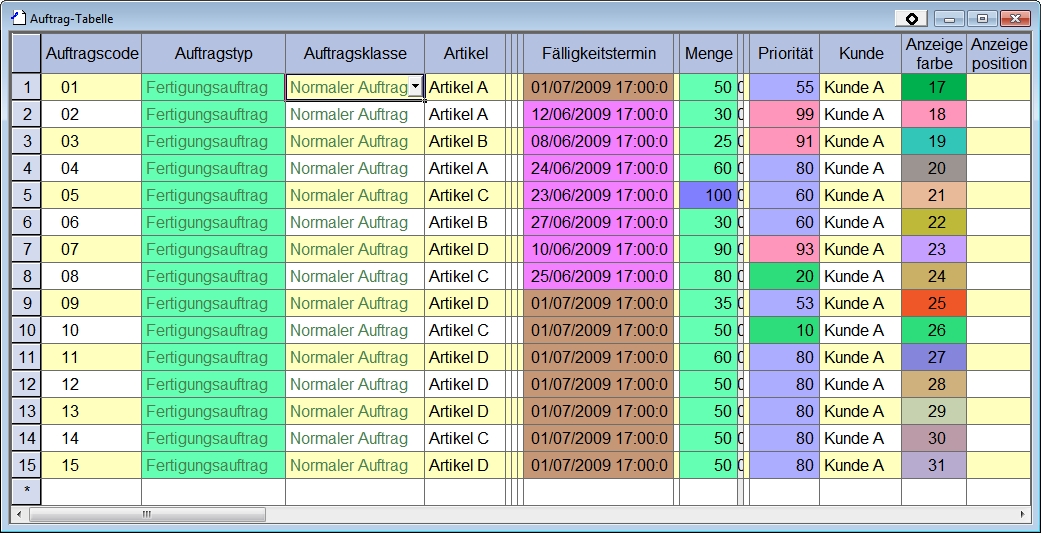Click the document icon in title bar
The height and width of the screenshot is (533, 1041).
(17, 18)
